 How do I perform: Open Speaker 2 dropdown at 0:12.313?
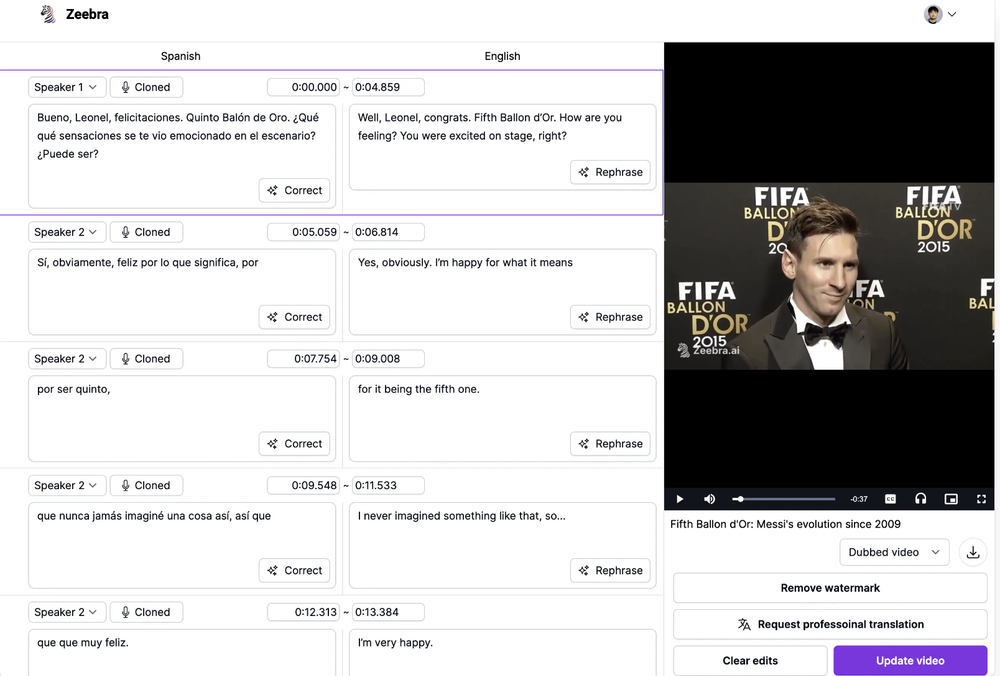click(66, 612)
